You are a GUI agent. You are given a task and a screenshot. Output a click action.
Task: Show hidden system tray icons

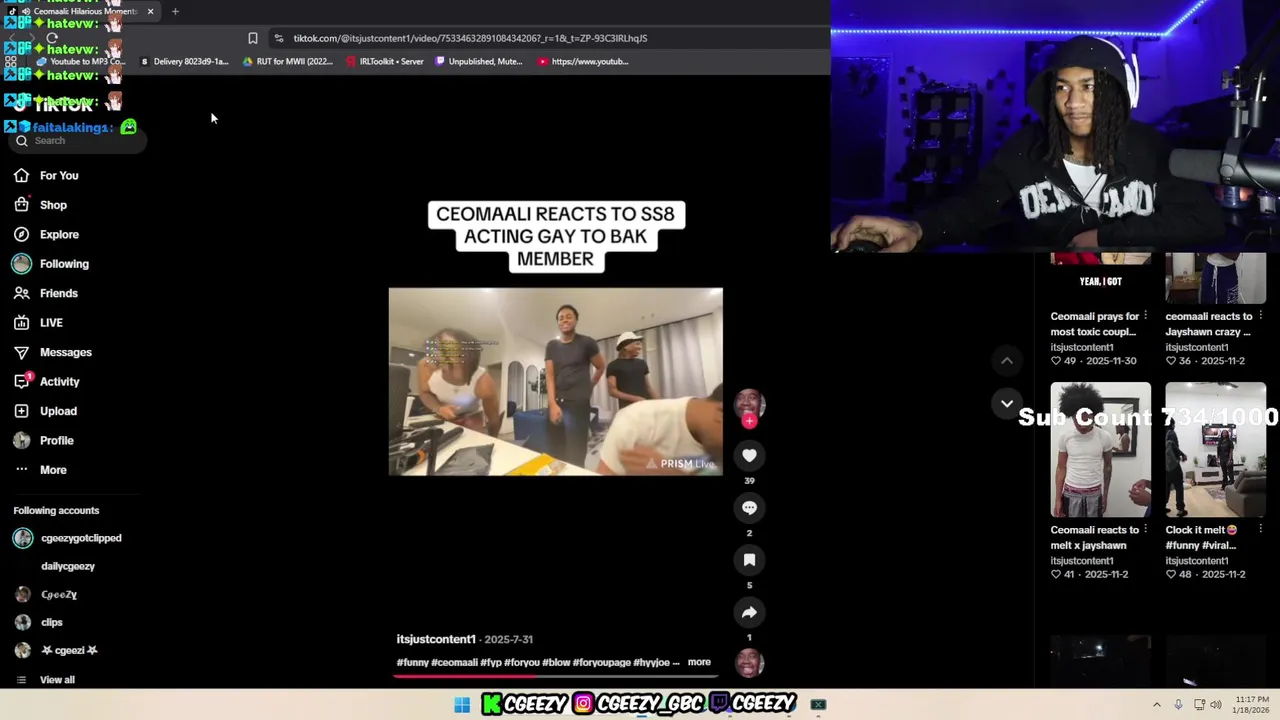[x=1157, y=705]
